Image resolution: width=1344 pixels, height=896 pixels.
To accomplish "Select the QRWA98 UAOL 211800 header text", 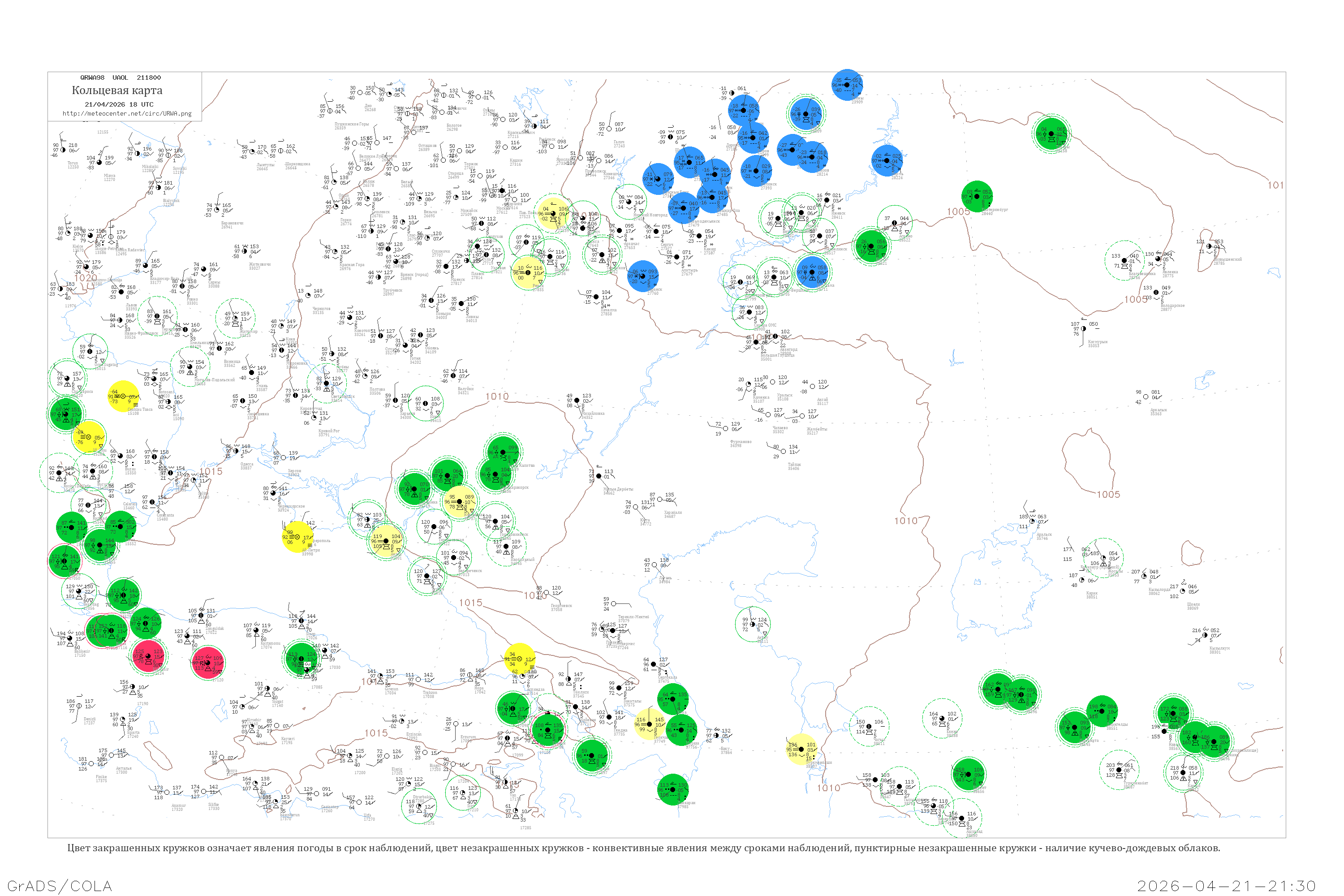I will tap(121, 77).
